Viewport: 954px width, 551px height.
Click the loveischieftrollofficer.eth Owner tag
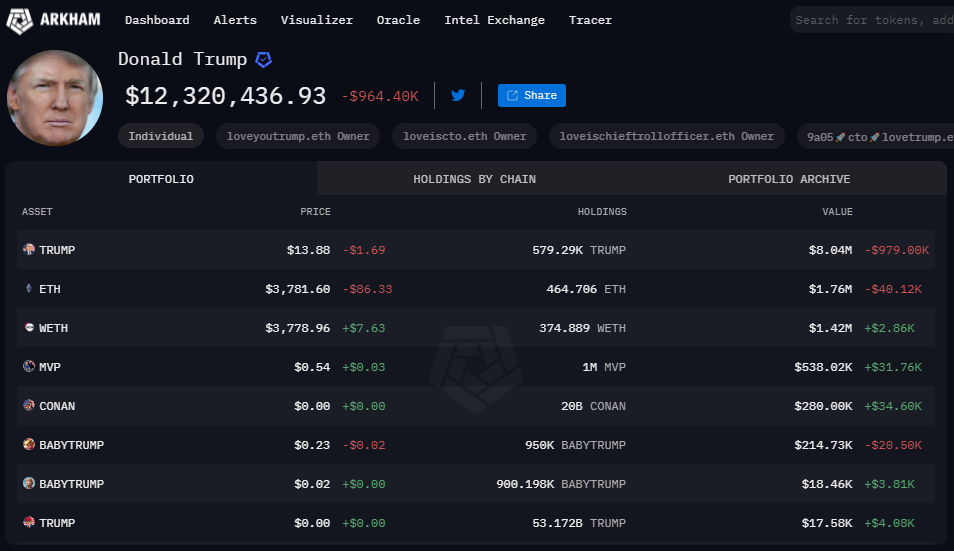pos(667,136)
